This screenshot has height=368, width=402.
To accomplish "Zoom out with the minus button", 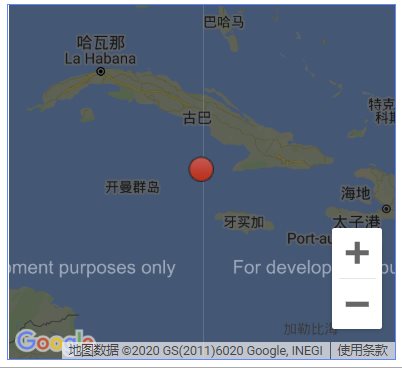I will [x=357, y=304].
